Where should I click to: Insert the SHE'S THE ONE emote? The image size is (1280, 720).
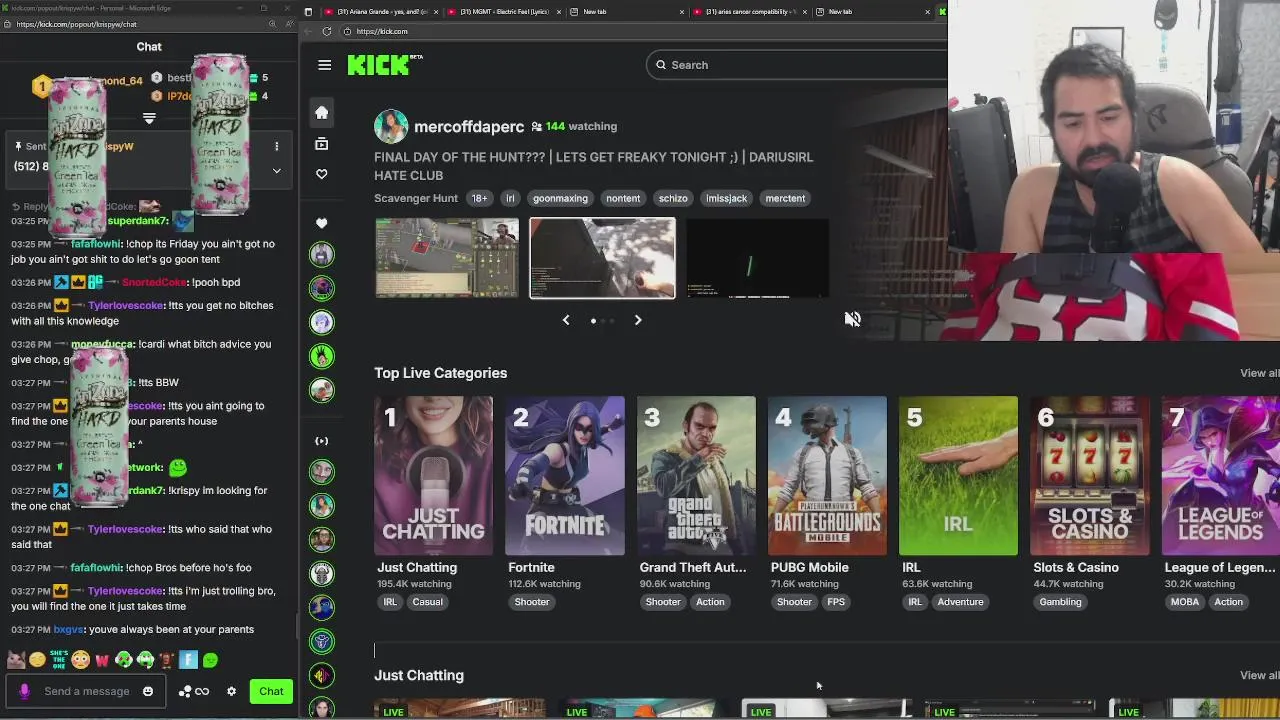58,660
